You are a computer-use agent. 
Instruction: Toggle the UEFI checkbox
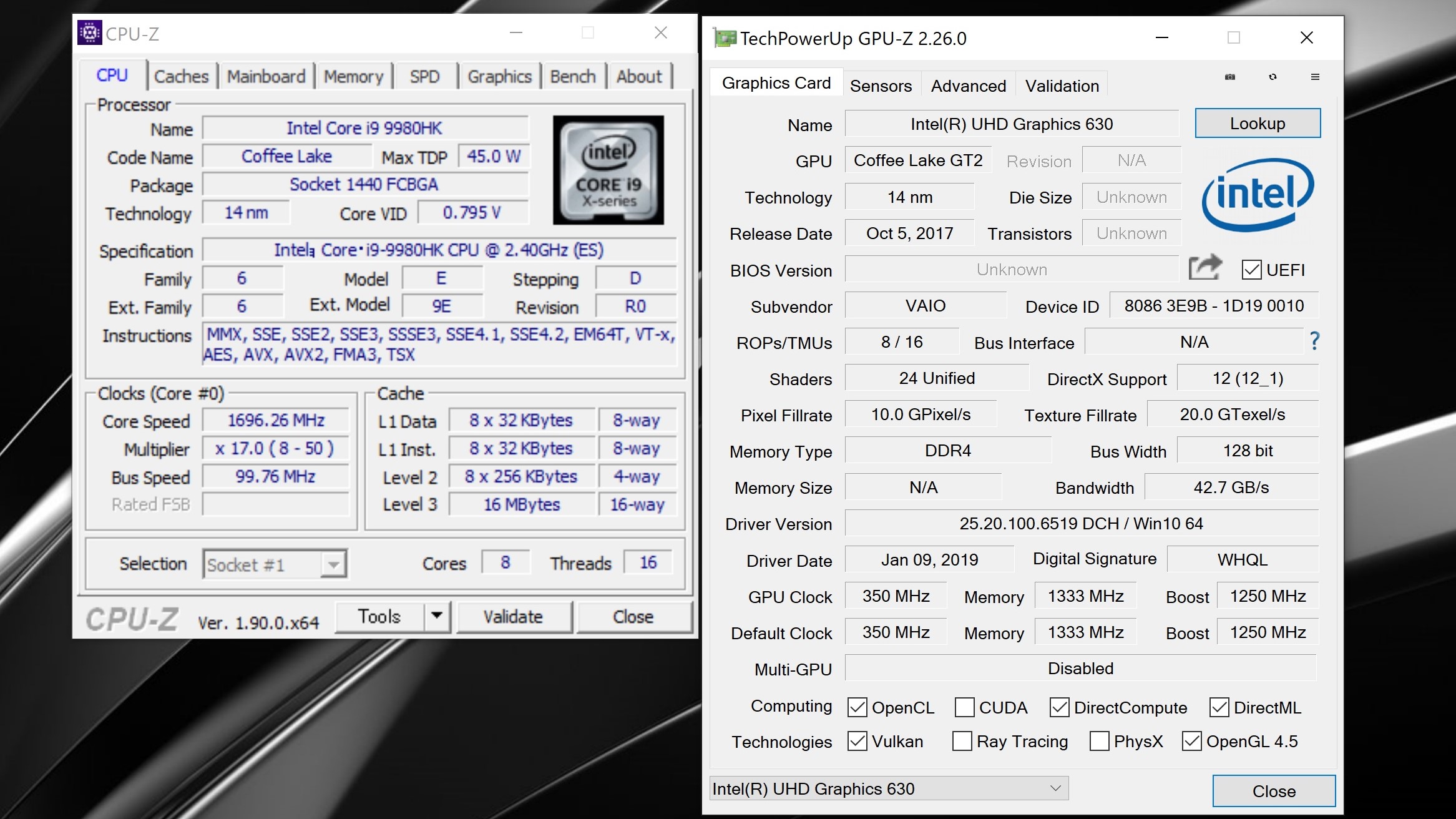1251,270
